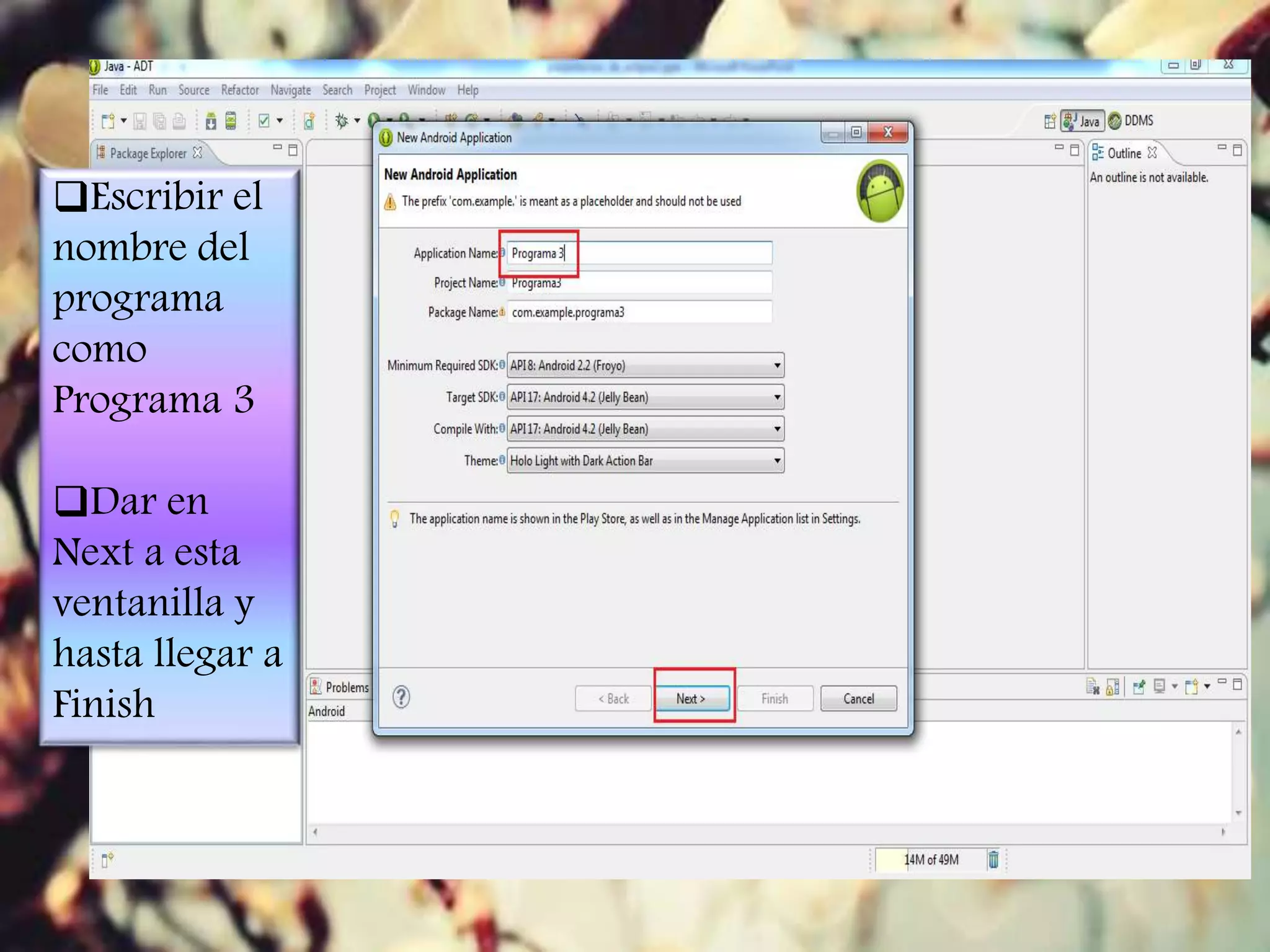The height and width of the screenshot is (952, 1270).
Task: Click the Debug bug icon
Action: (342, 121)
